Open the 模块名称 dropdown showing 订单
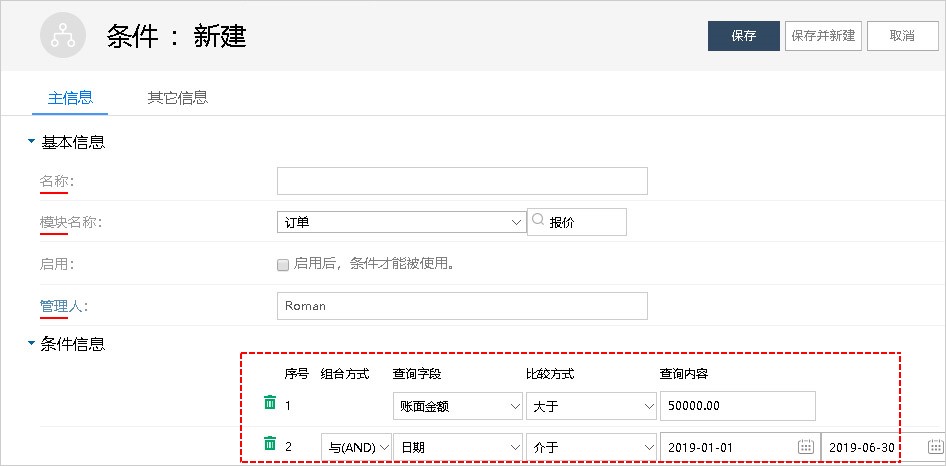This screenshot has width=946, height=466. pos(401,222)
